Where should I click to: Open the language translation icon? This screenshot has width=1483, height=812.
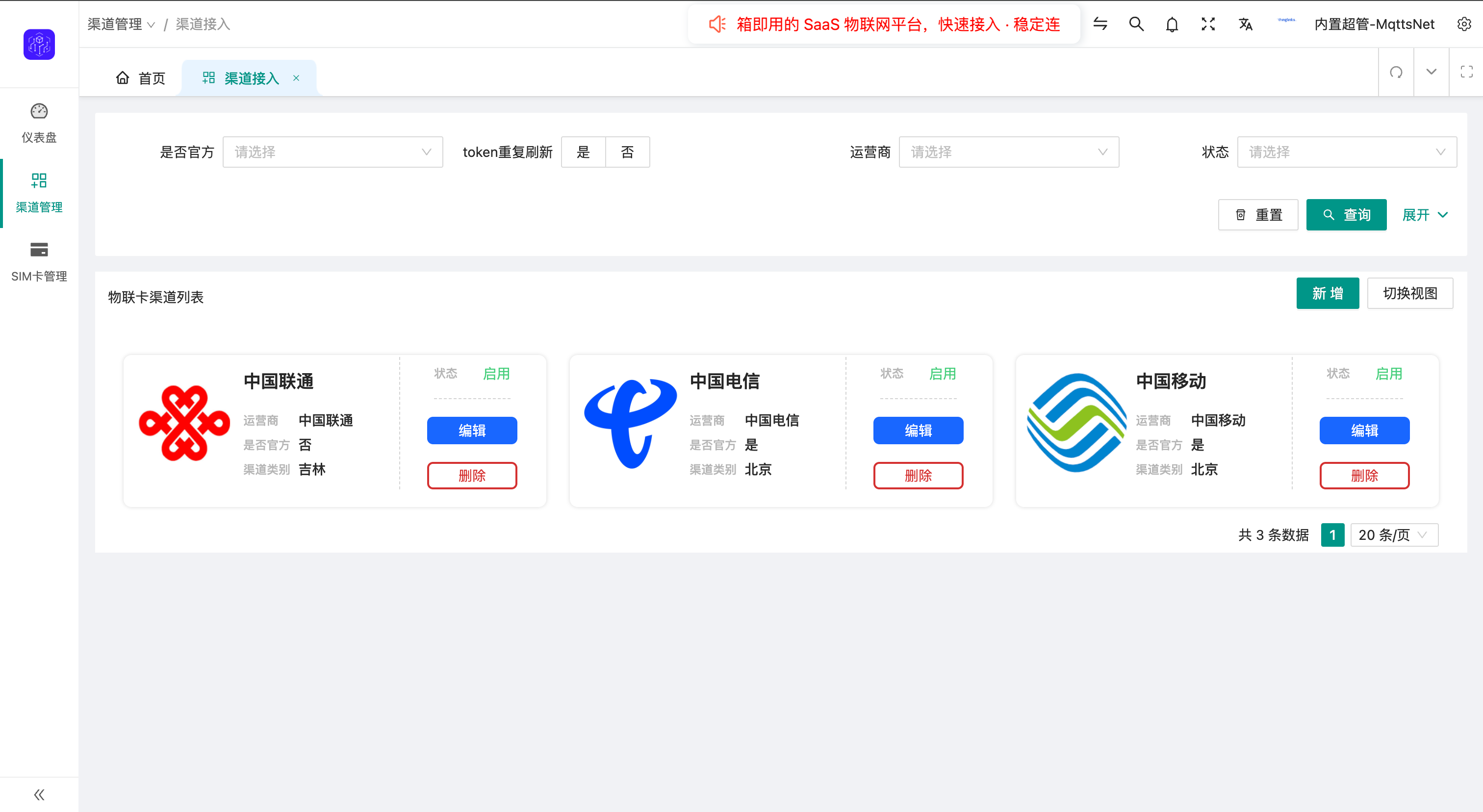[1245, 24]
